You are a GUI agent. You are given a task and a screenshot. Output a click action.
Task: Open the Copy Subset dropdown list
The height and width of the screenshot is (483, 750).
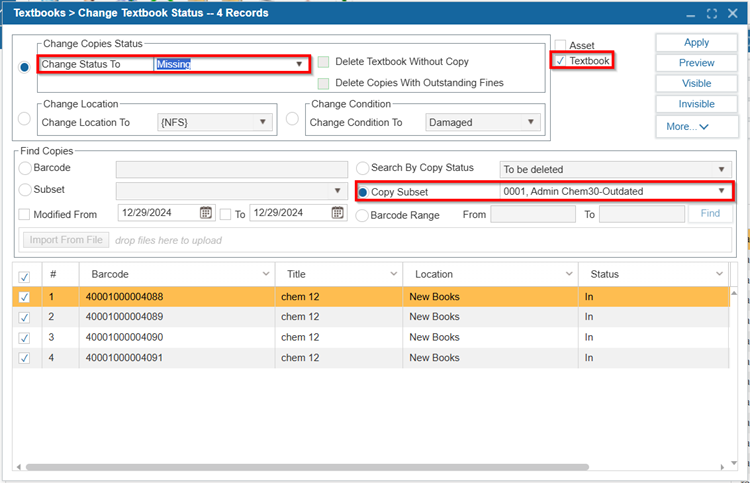[x=721, y=191]
